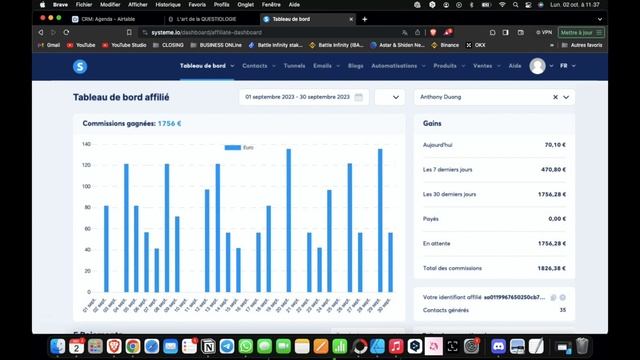This screenshot has width=640, height=360.
Task: Open the Historique menu in menu bar
Action: click(168, 5)
